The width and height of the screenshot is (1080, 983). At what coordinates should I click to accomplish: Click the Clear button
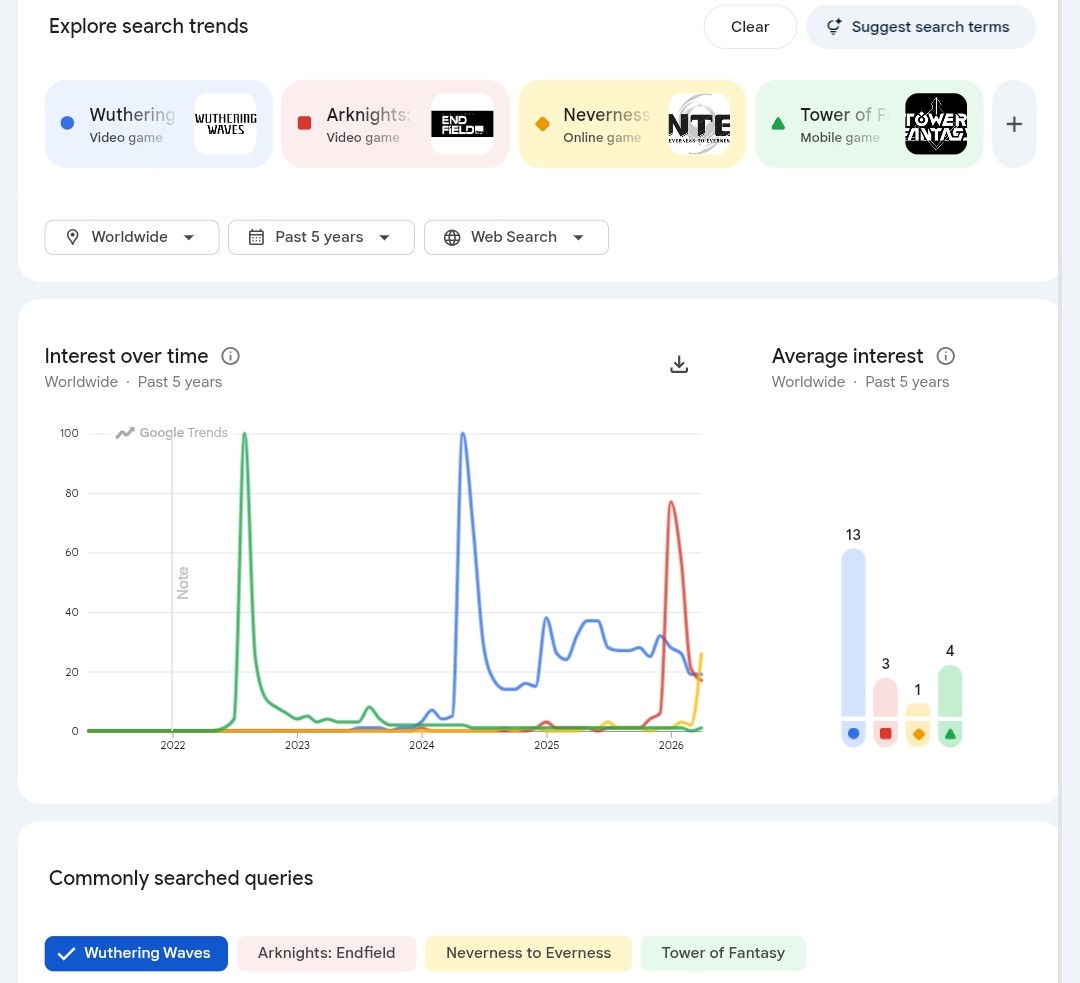(x=749, y=27)
